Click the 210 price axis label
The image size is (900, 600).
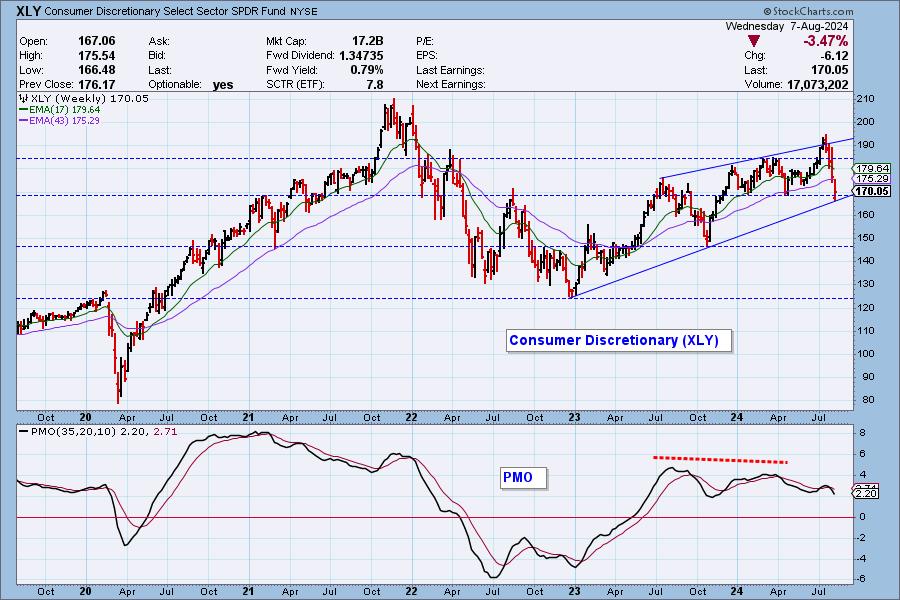coord(865,99)
